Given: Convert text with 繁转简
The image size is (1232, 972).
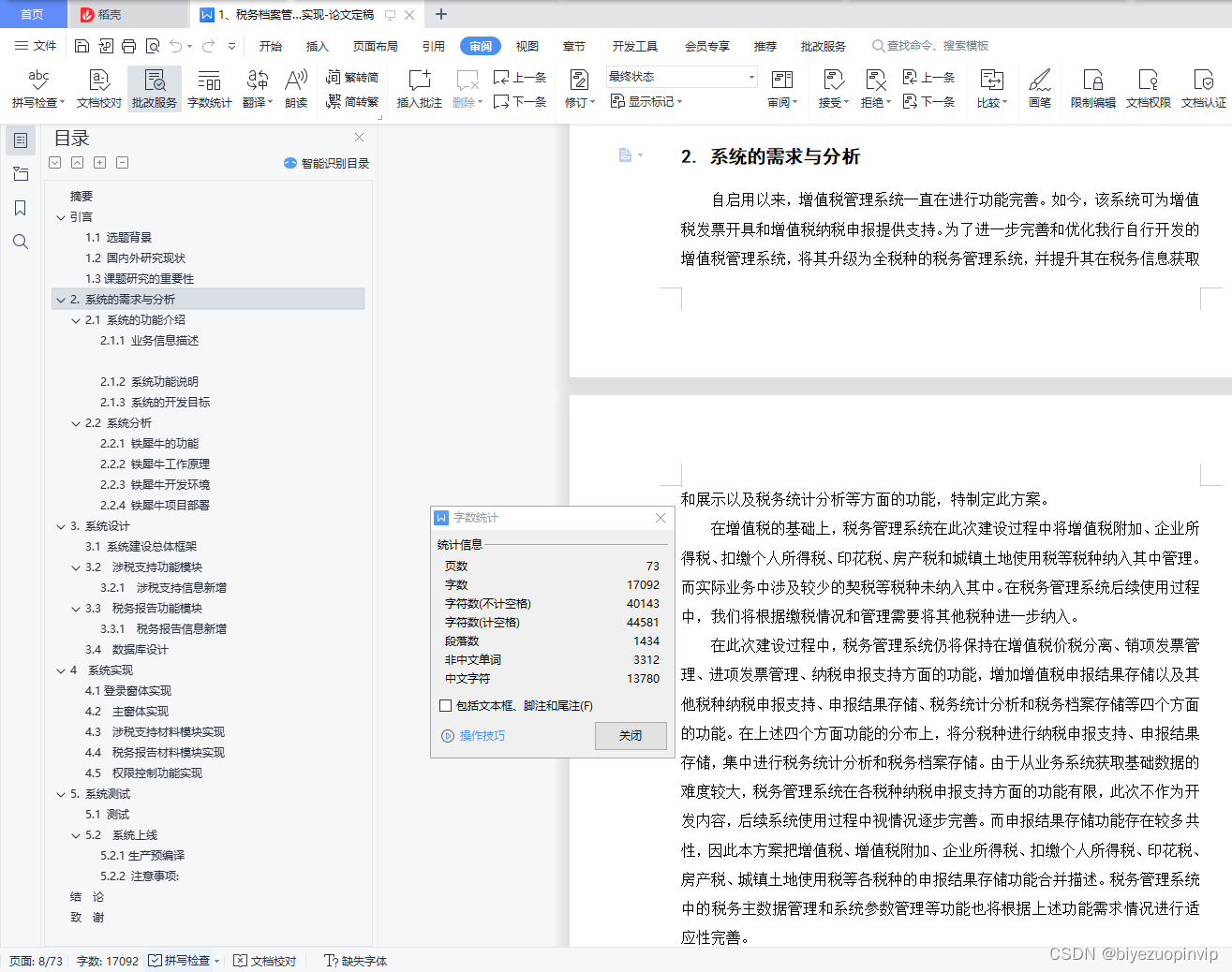Looking at the screenshot, I should pyautogui.click(x=352, y=78).
